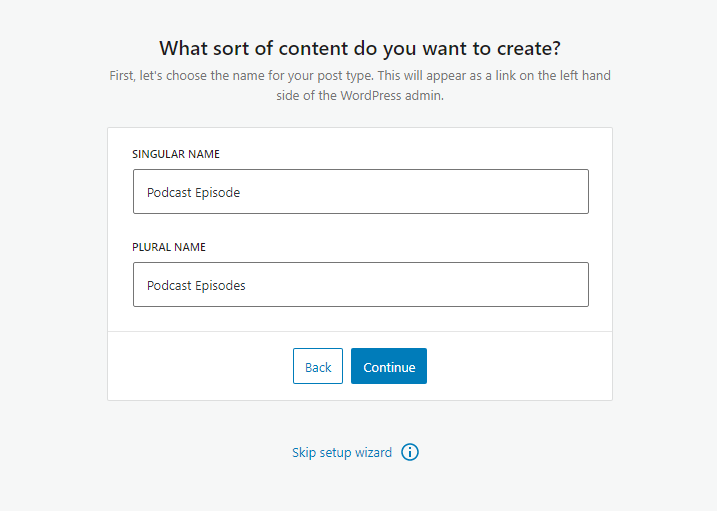The image size is (717, 511).
Task: Go back with the Back button
Action: [318, 367]
